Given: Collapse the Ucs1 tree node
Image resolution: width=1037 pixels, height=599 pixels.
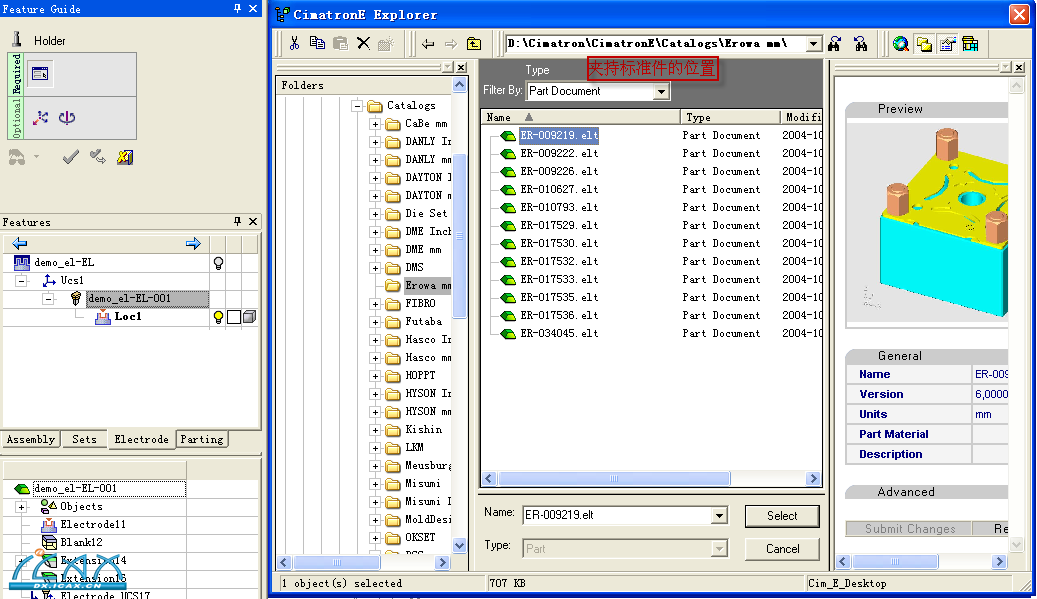Looking at the screenshot, I should (21, 281).
